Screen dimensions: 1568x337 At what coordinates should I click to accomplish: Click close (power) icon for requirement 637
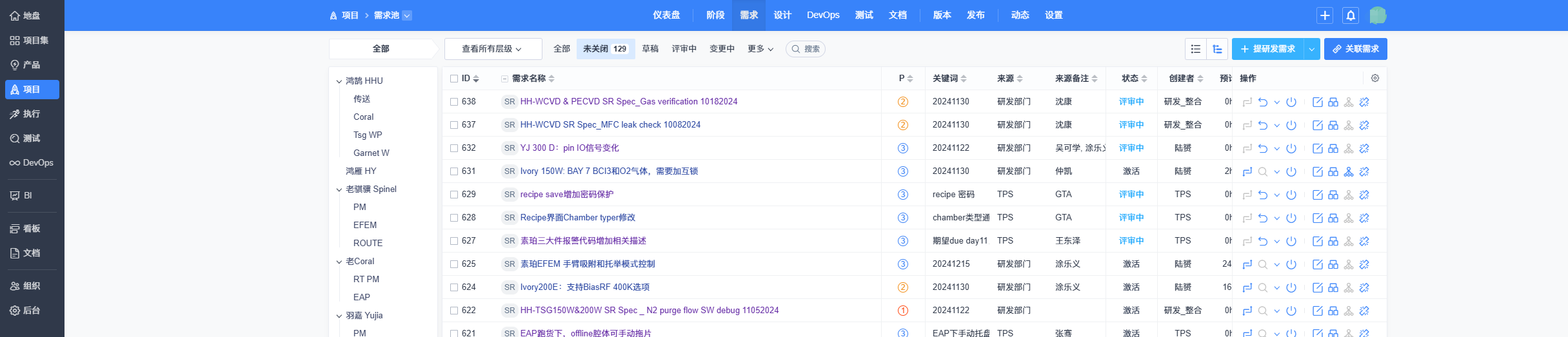1291,125
